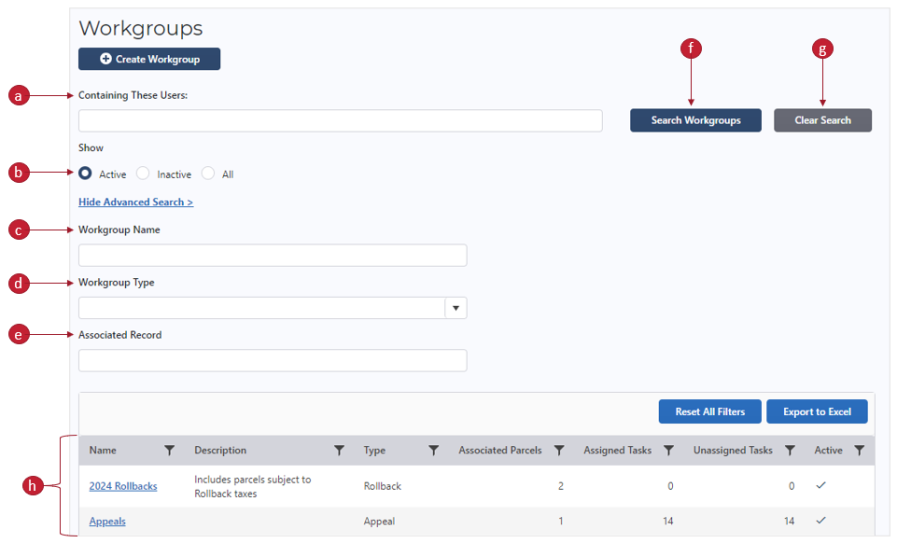This screenshot has width=897, height=543.
Task: Click the Type column filter icon
Action: coord(433,451)
